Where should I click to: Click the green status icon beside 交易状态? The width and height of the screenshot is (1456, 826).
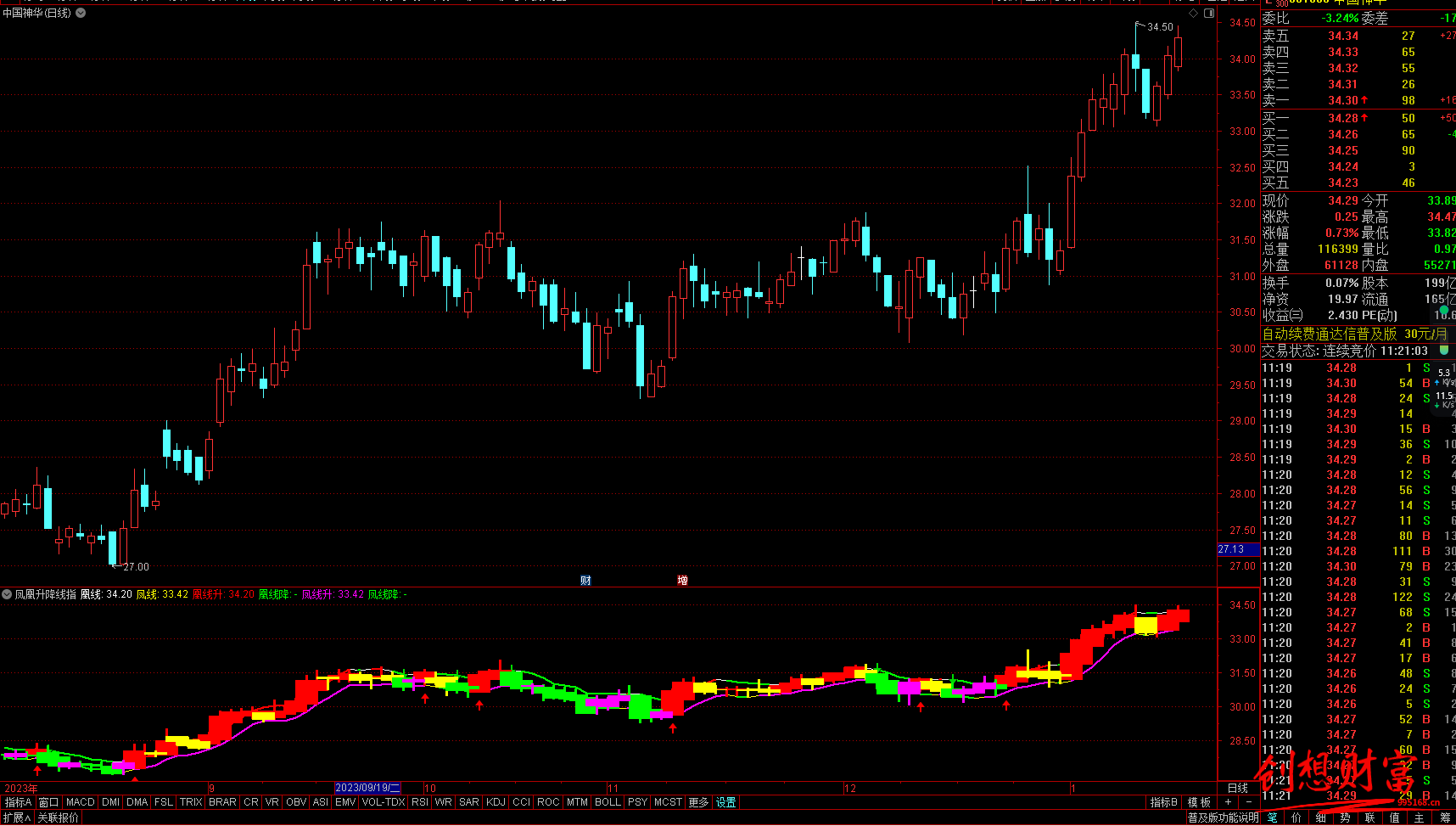click(x=1444, y=350)
